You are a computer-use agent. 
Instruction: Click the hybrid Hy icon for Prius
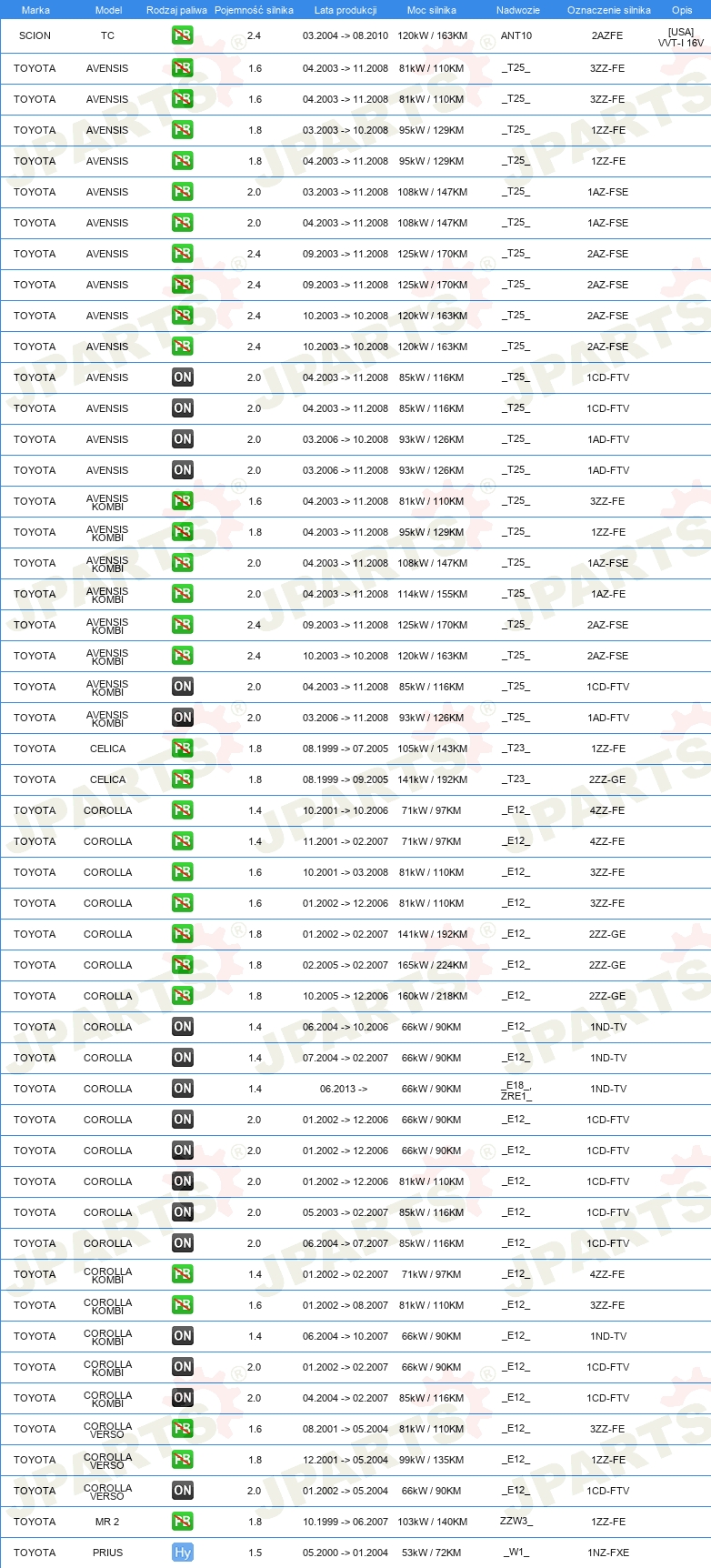click(x=183, y=1553)
